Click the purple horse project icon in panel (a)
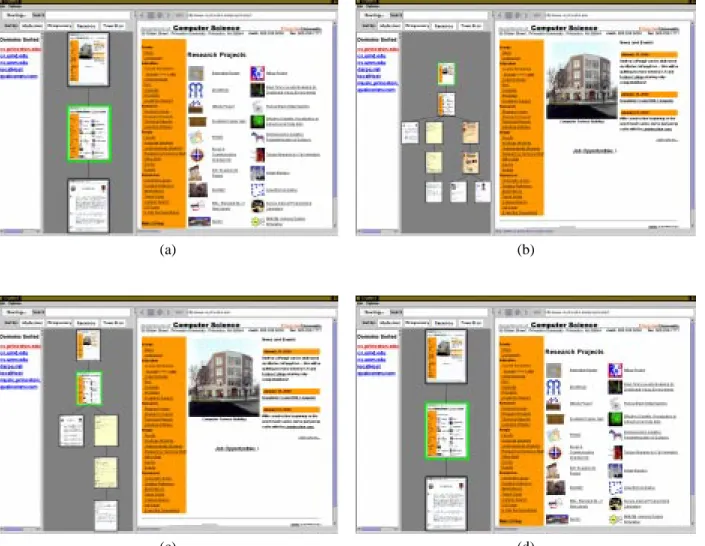This screenshot has height=546, width=705. (x=258, y=137)
